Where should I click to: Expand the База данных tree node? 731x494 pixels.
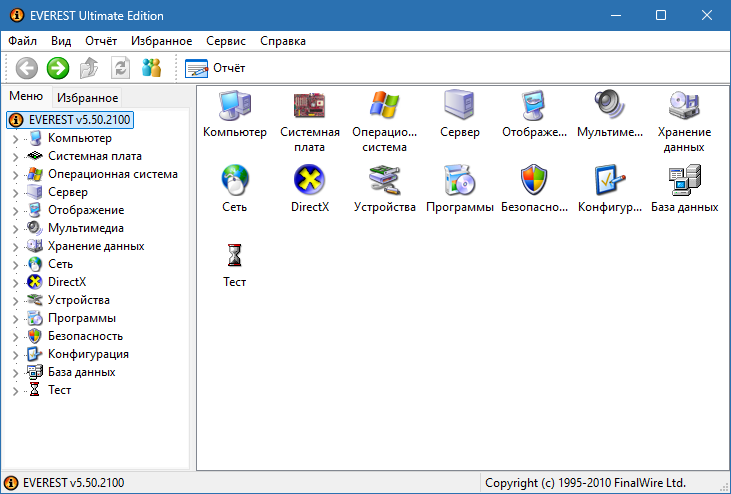(x=15, y=372)
